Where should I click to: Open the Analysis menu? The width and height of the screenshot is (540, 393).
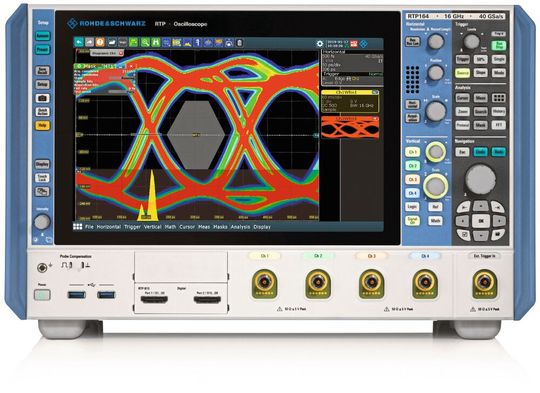pos(240,227)
